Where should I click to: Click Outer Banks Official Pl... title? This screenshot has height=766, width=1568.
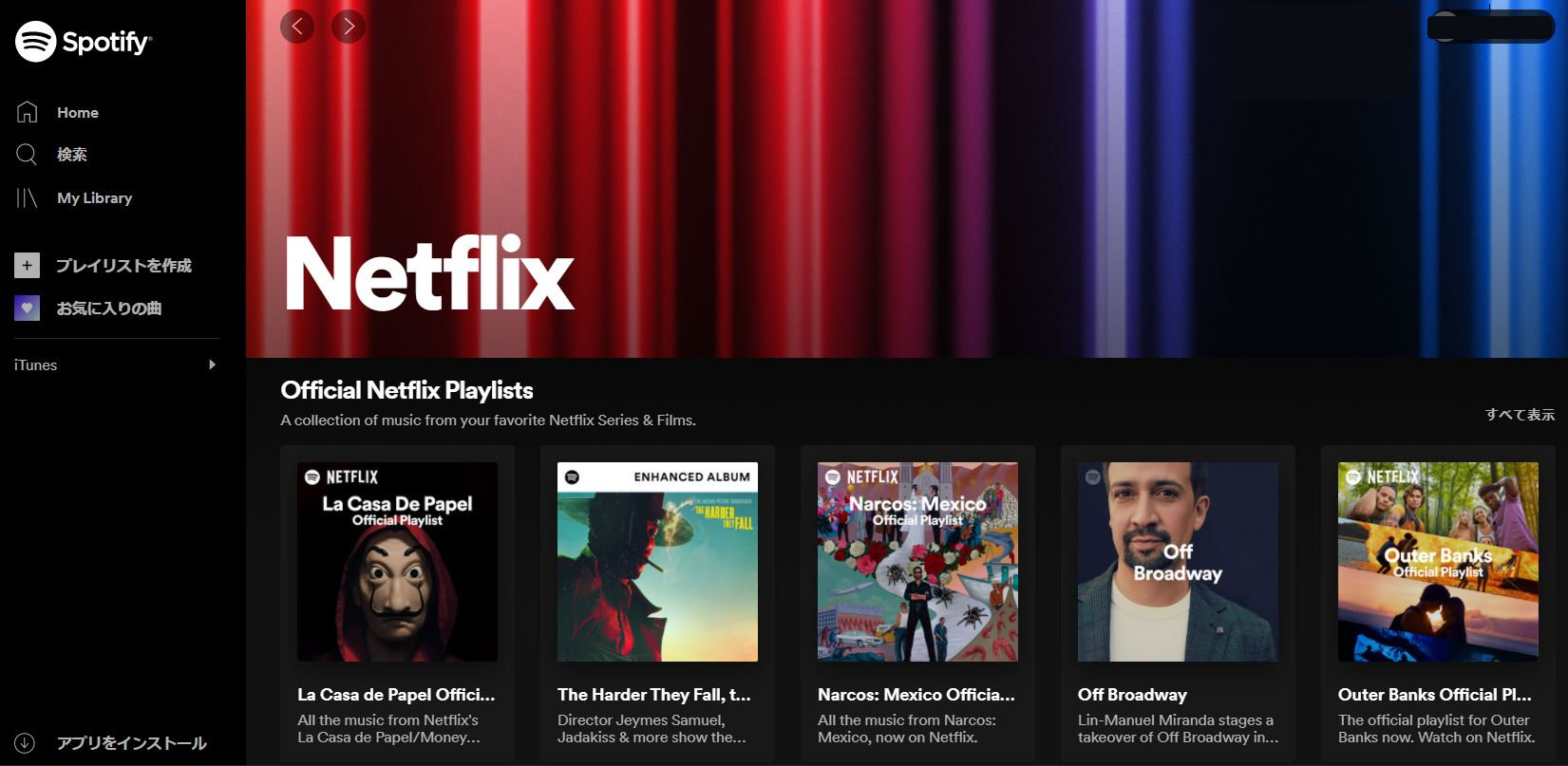pyautogui.click(x=1435, y=695)
